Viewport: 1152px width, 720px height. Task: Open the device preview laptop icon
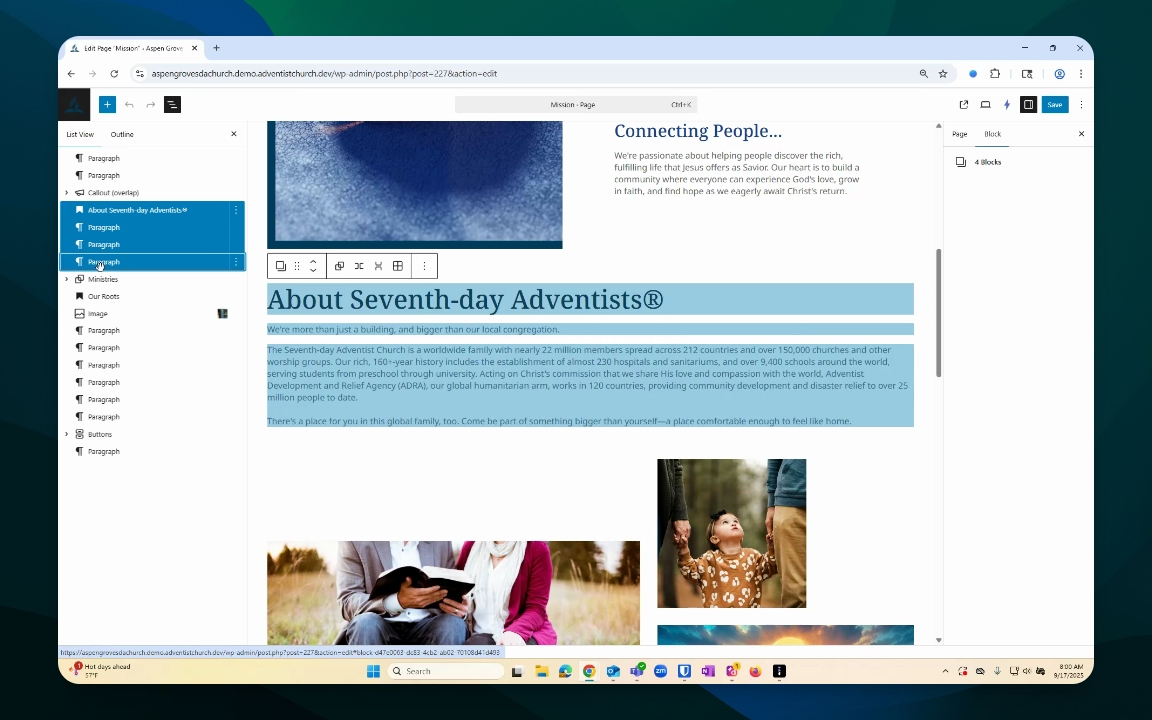pyautogui.click(x=985, y=104)
